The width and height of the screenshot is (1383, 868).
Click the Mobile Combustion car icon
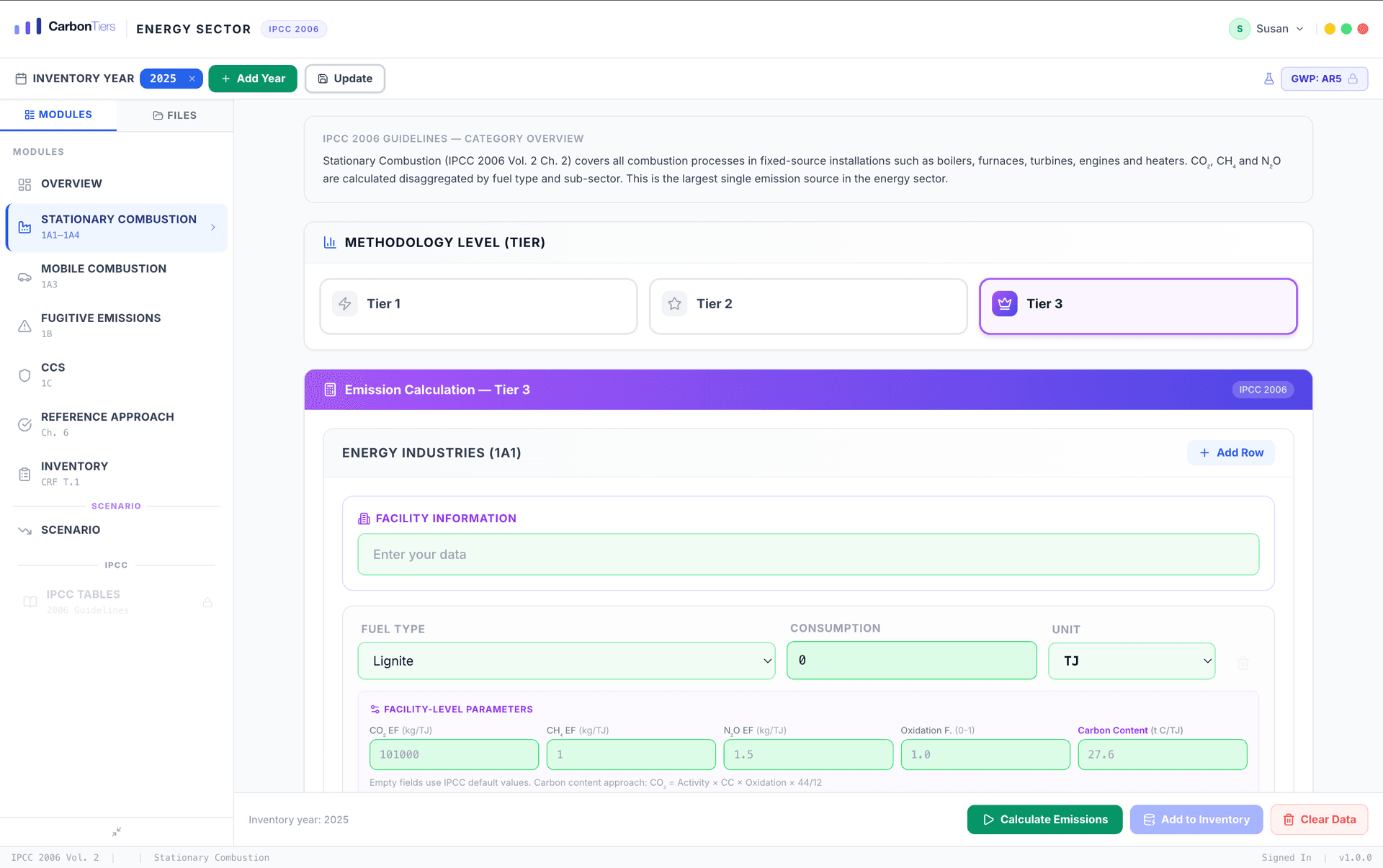[x=24, y=277]
